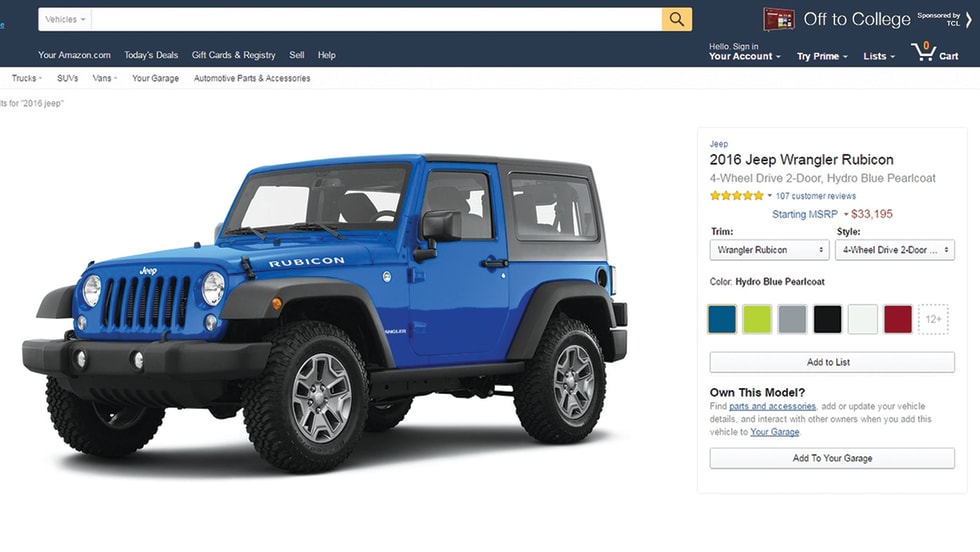This screenshot has width=980, height=552.
Task: Choose the red color swatch
Action: 898,319
